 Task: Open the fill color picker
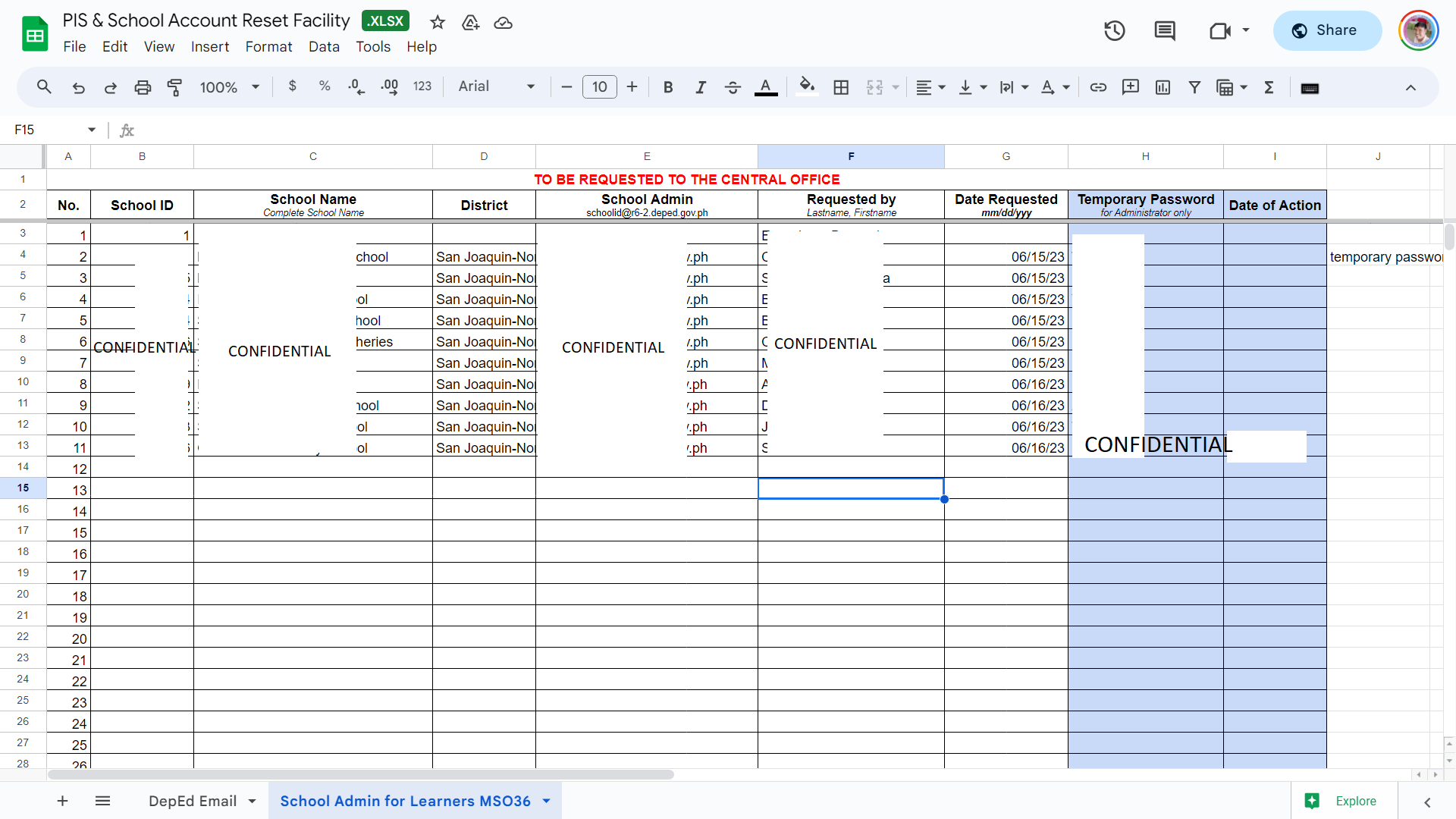tap(808, 86)
